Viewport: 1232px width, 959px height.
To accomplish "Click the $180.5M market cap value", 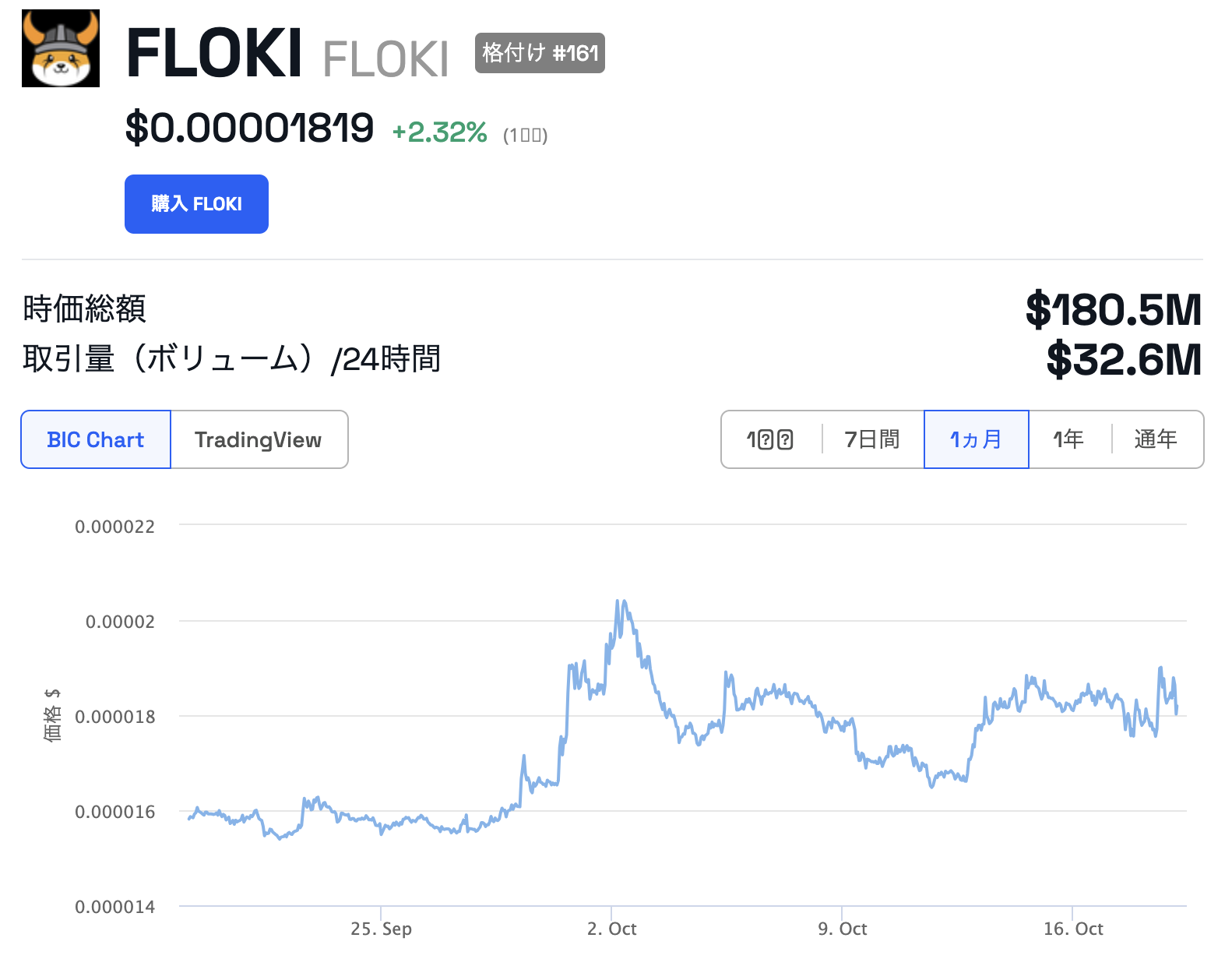I will coord(1113,309).
